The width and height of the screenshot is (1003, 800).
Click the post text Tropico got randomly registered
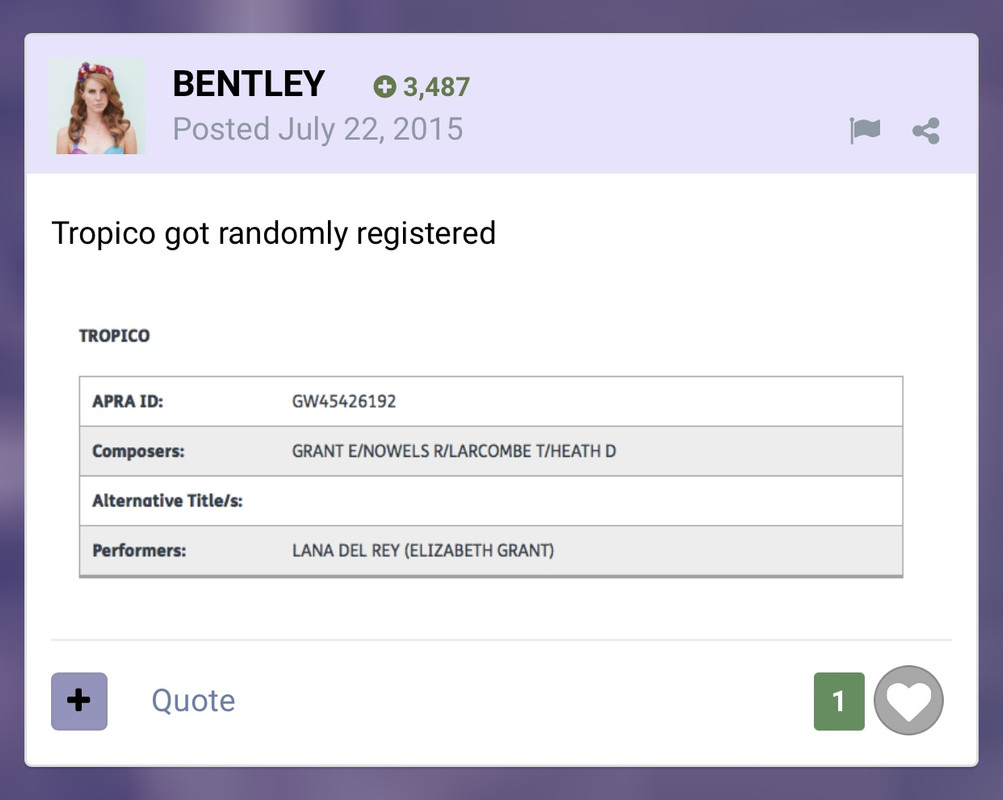point(274,233)
